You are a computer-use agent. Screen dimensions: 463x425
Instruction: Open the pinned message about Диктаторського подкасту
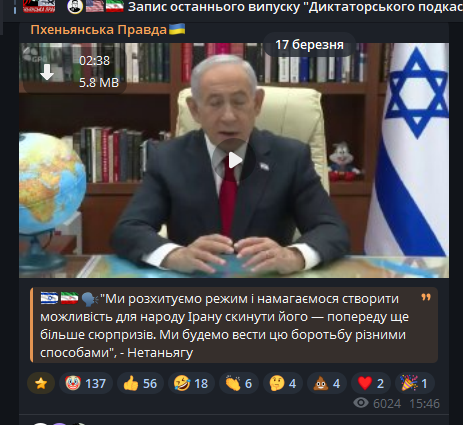(x=295, y=6)
